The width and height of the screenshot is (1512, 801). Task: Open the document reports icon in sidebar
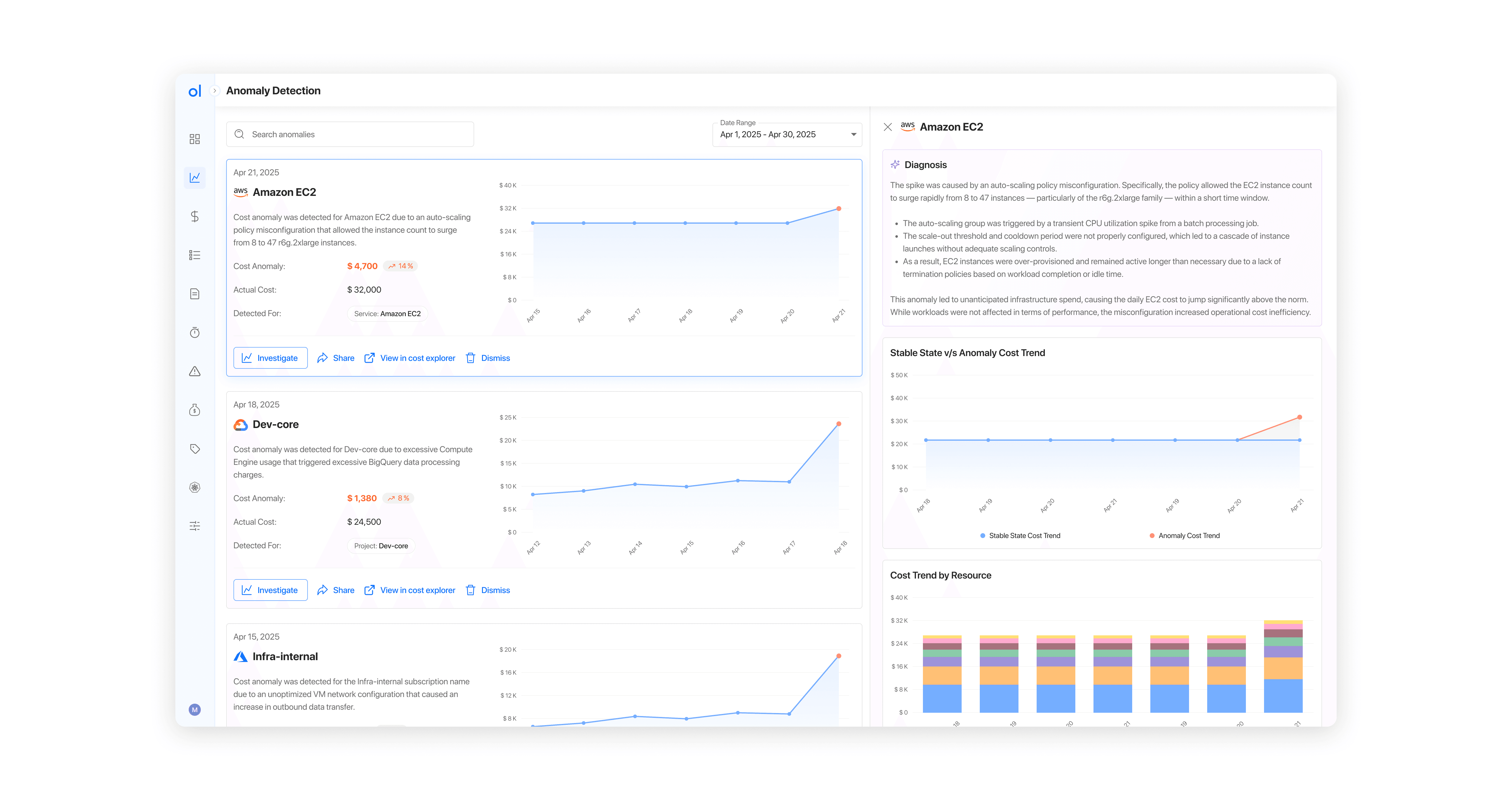tap(195, 294)
